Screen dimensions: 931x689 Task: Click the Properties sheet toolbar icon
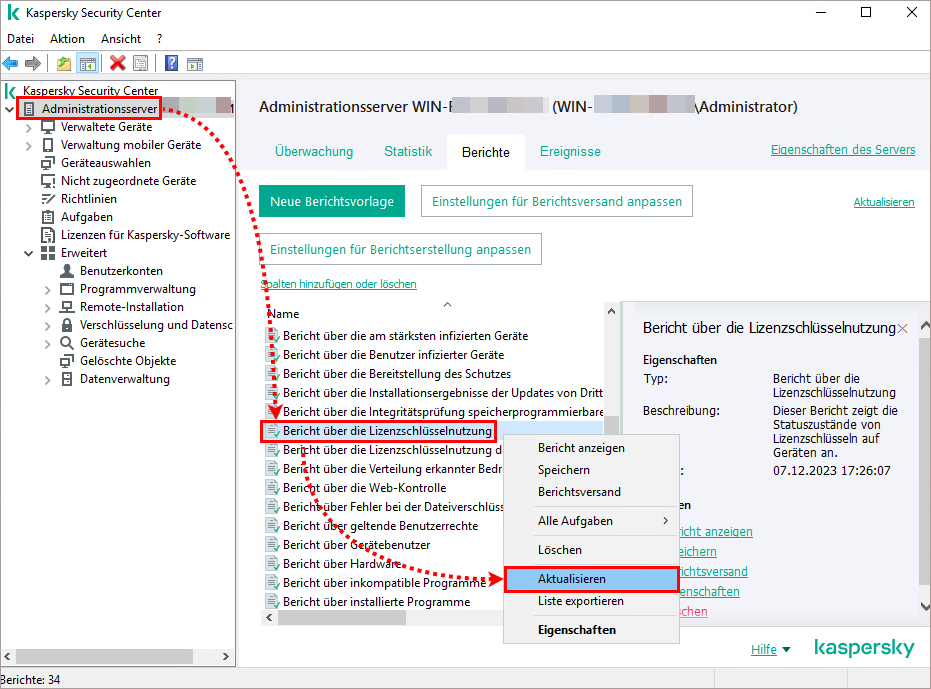tap(140, 63)
